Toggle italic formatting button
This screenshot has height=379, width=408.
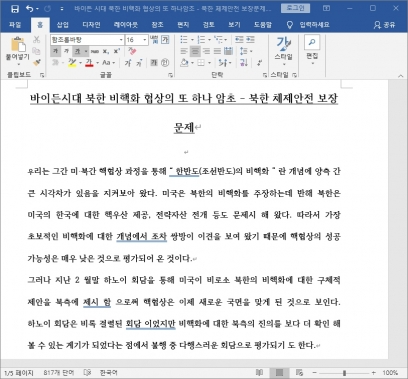pyautogui.click(x=66, y=51)
